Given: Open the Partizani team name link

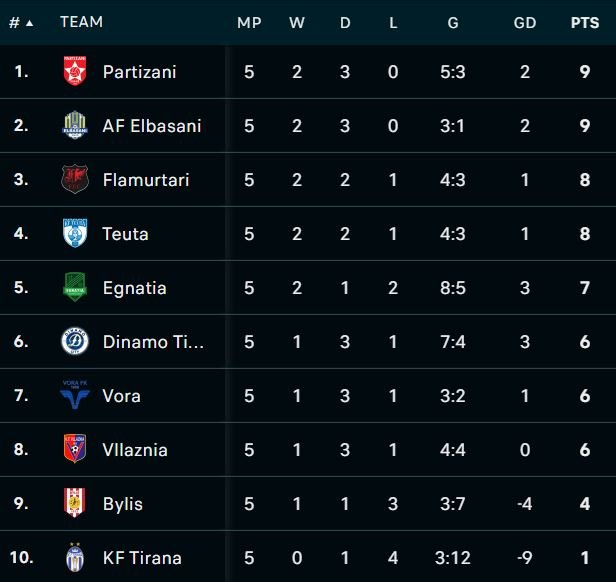Looking at the screenshot, I should 139,72.
